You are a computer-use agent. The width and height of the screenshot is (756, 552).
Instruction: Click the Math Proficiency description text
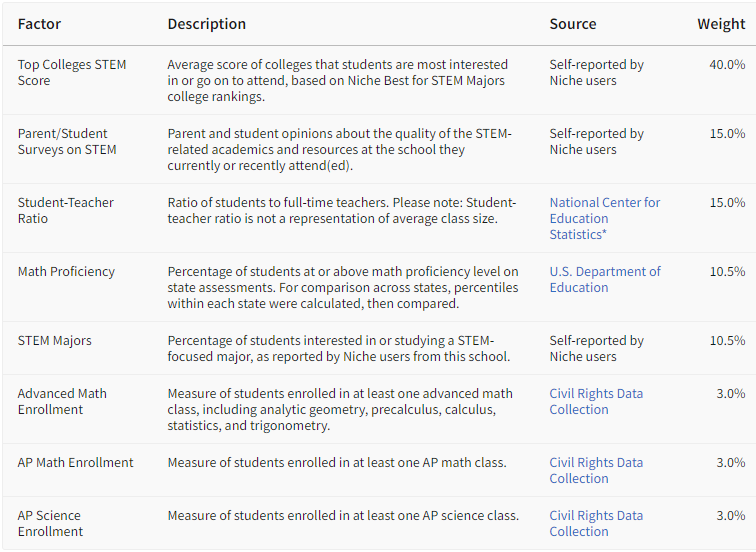coord(343,287)
